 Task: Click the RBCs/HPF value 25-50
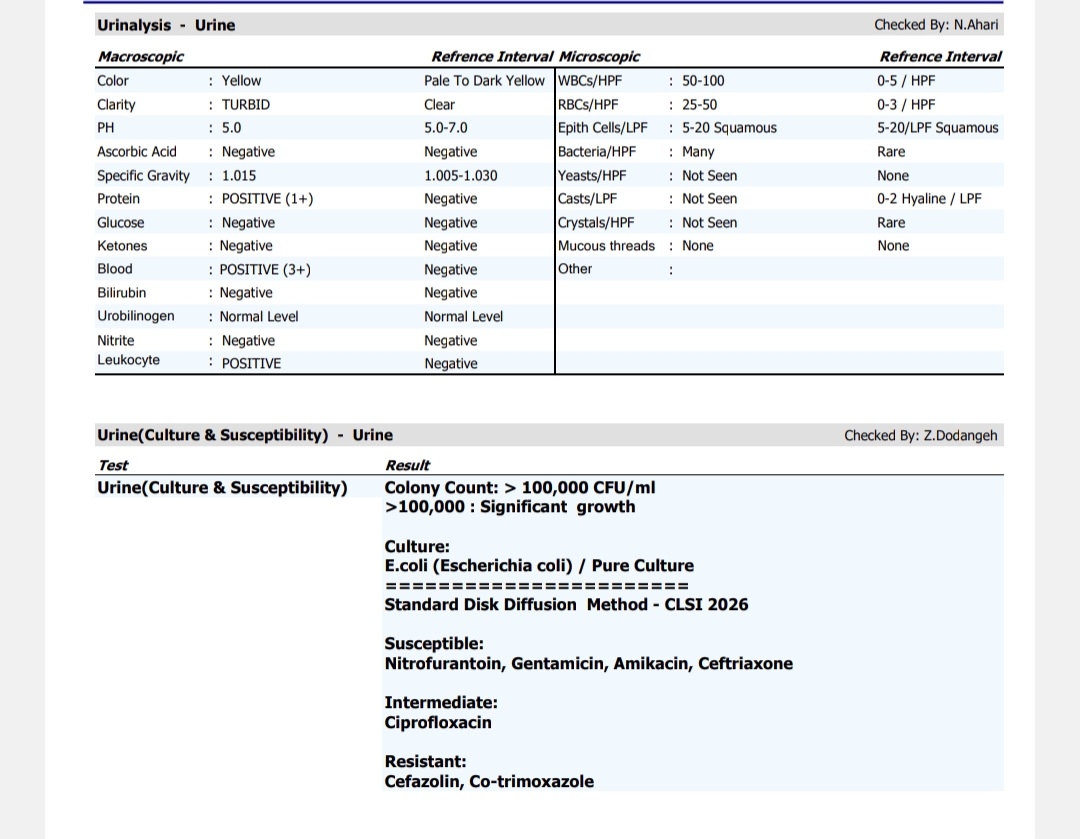point(699,105)
